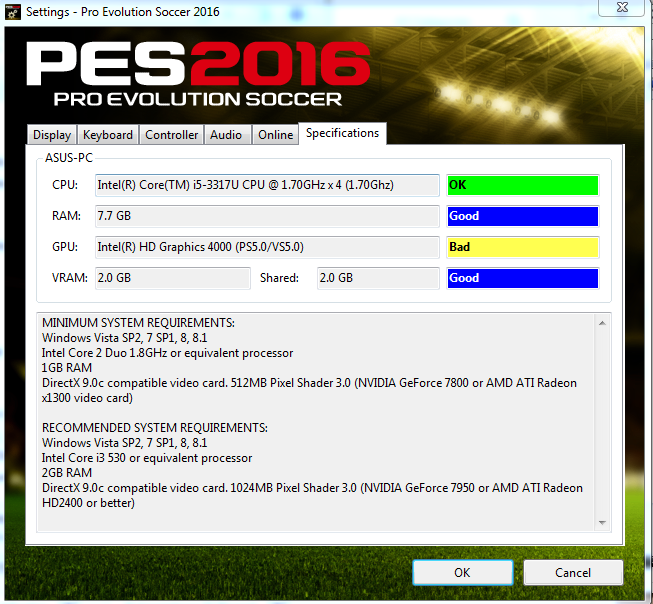Click the 'RECOMMENDED SYSTEM REQUIREMENTS:' heading

click(x=155, y=428)
